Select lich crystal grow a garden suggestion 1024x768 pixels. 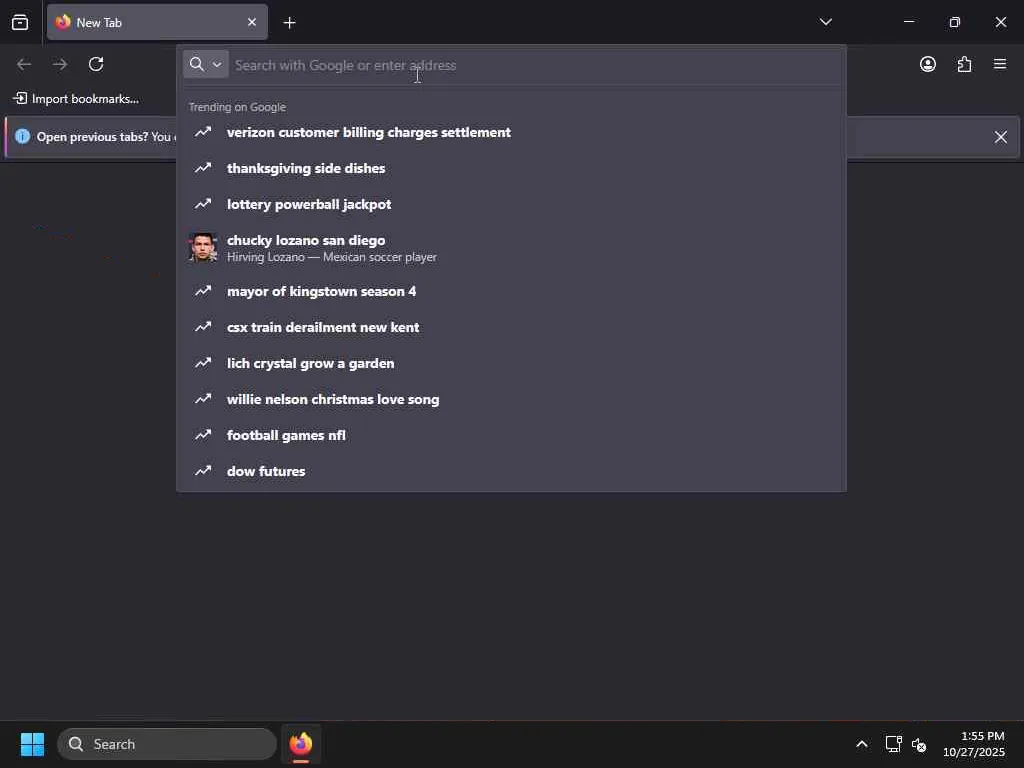click(511, 363)
